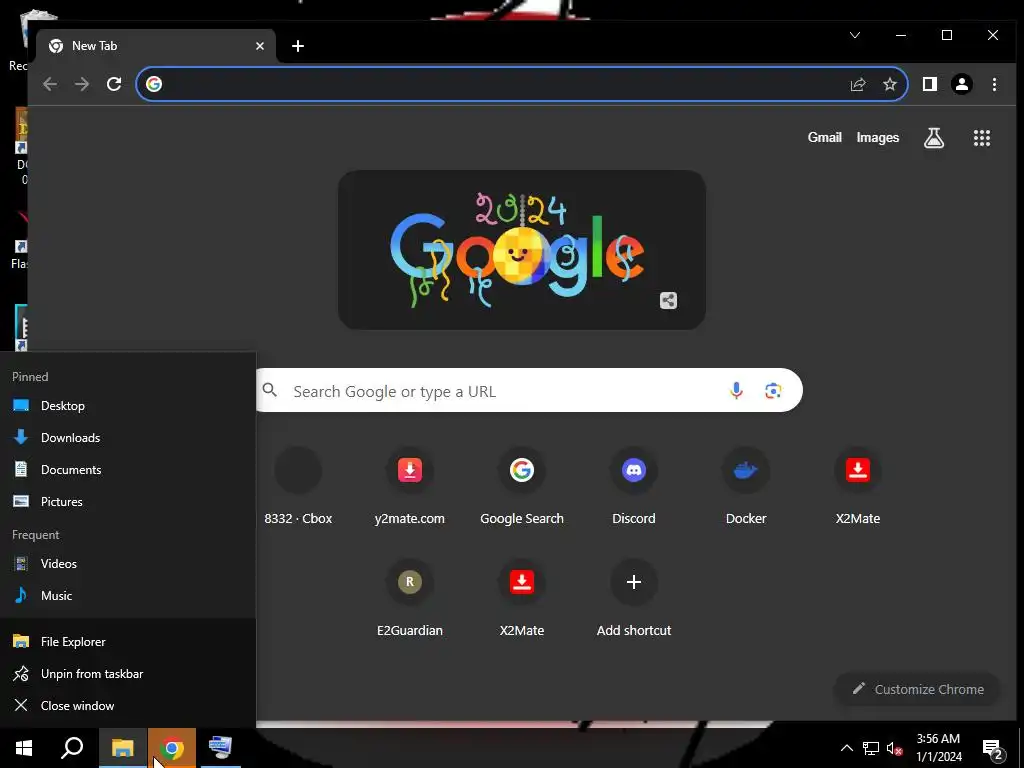The height and width of the screenshot is (768, 1024).
Task: Share this page via address bar icon
Action: point(858,84)
